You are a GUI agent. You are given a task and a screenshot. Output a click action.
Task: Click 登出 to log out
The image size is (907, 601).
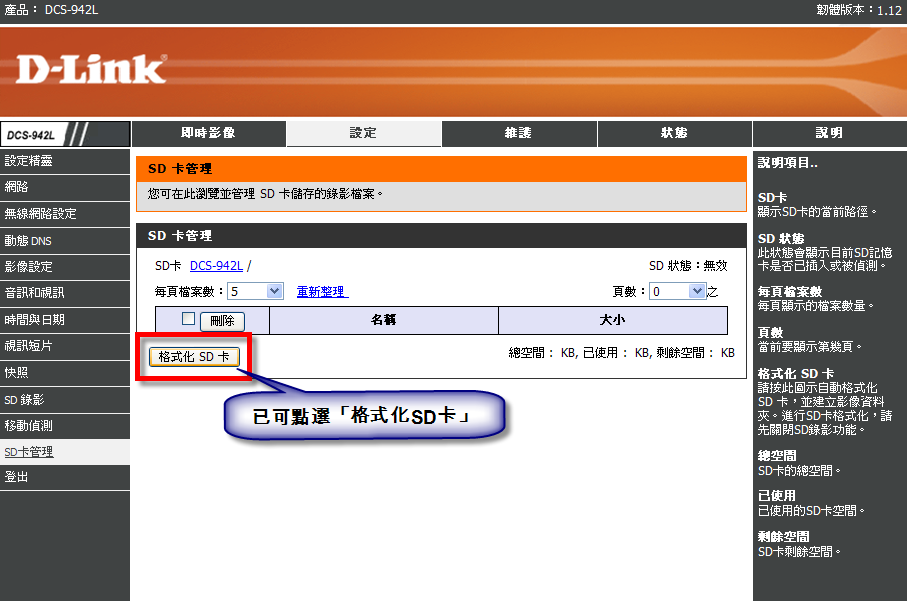(x=65, y=477)
